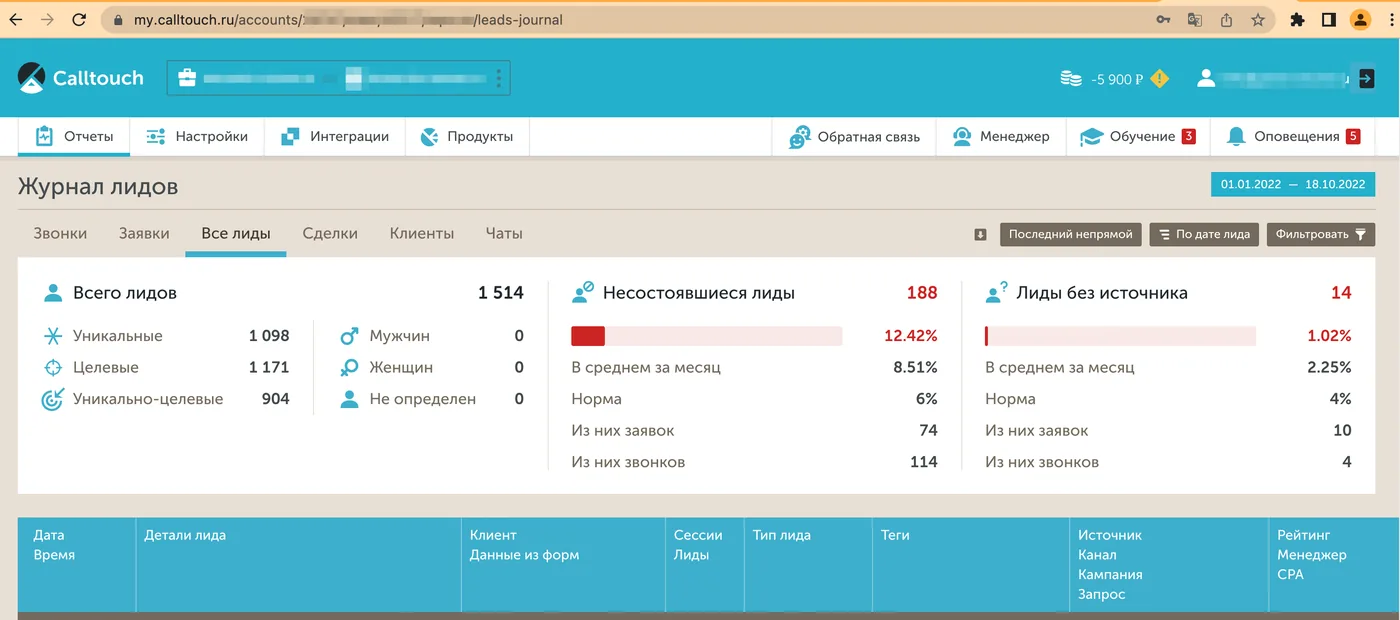Click the Лиды без источника count 14
The width and height of the screenshot is (1400, 620).
click(1341, 293)
